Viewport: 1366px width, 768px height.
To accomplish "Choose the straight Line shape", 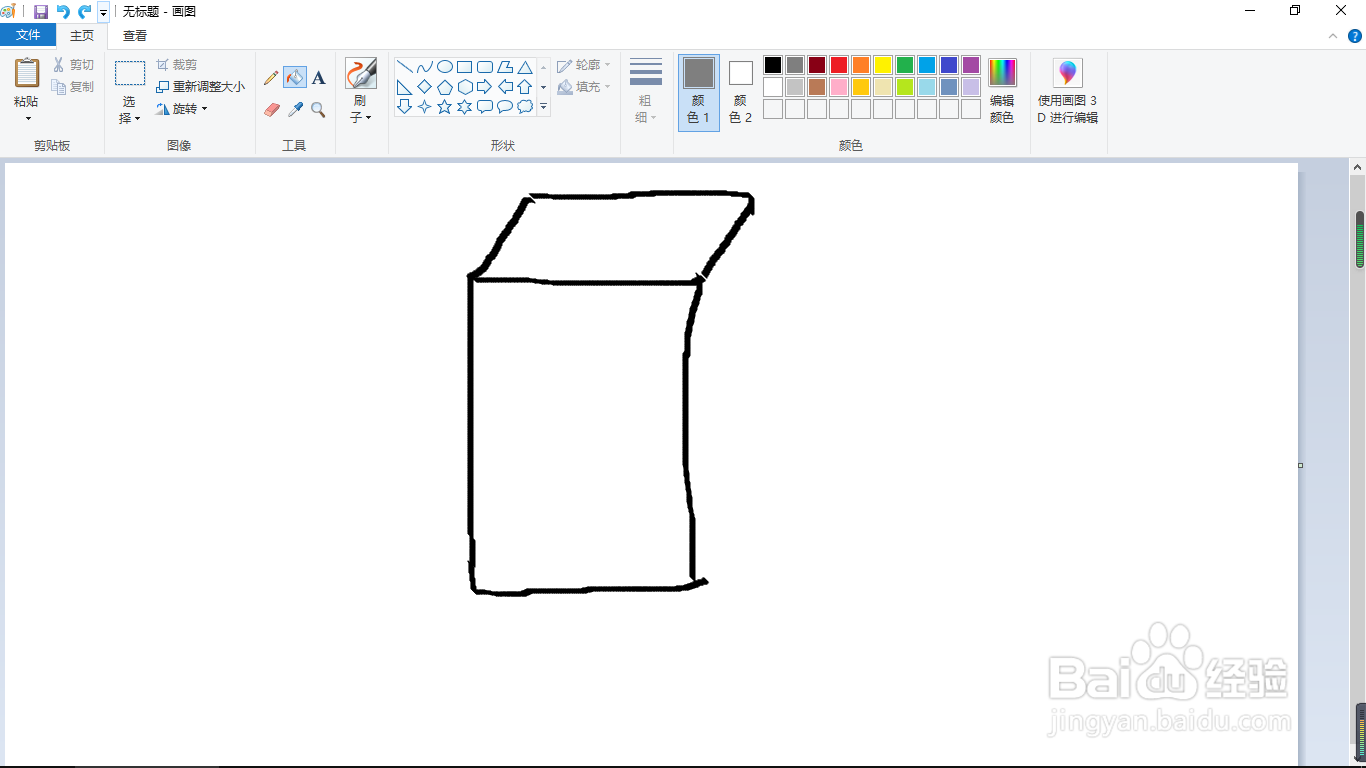I will point(405,67).
